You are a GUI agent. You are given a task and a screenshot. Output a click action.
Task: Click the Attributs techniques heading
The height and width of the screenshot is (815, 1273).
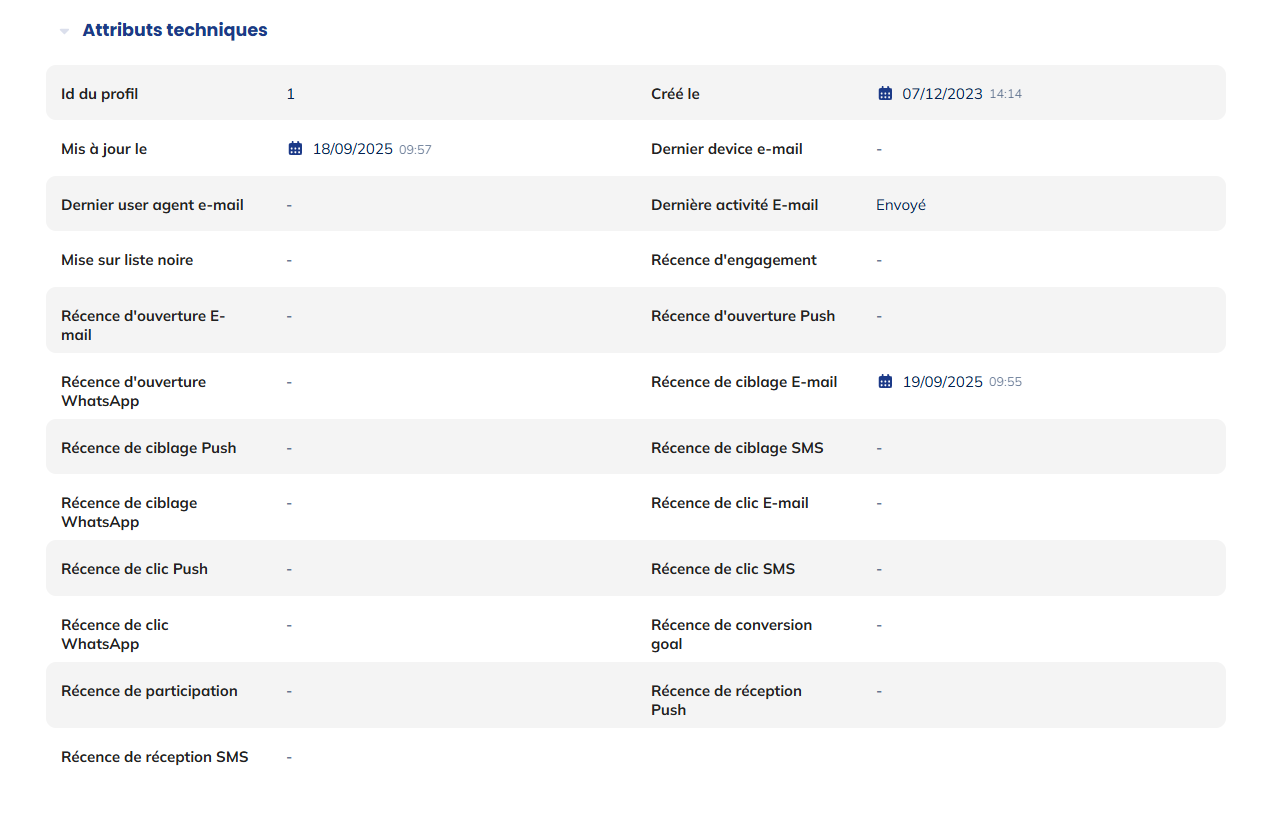[175, 30]
